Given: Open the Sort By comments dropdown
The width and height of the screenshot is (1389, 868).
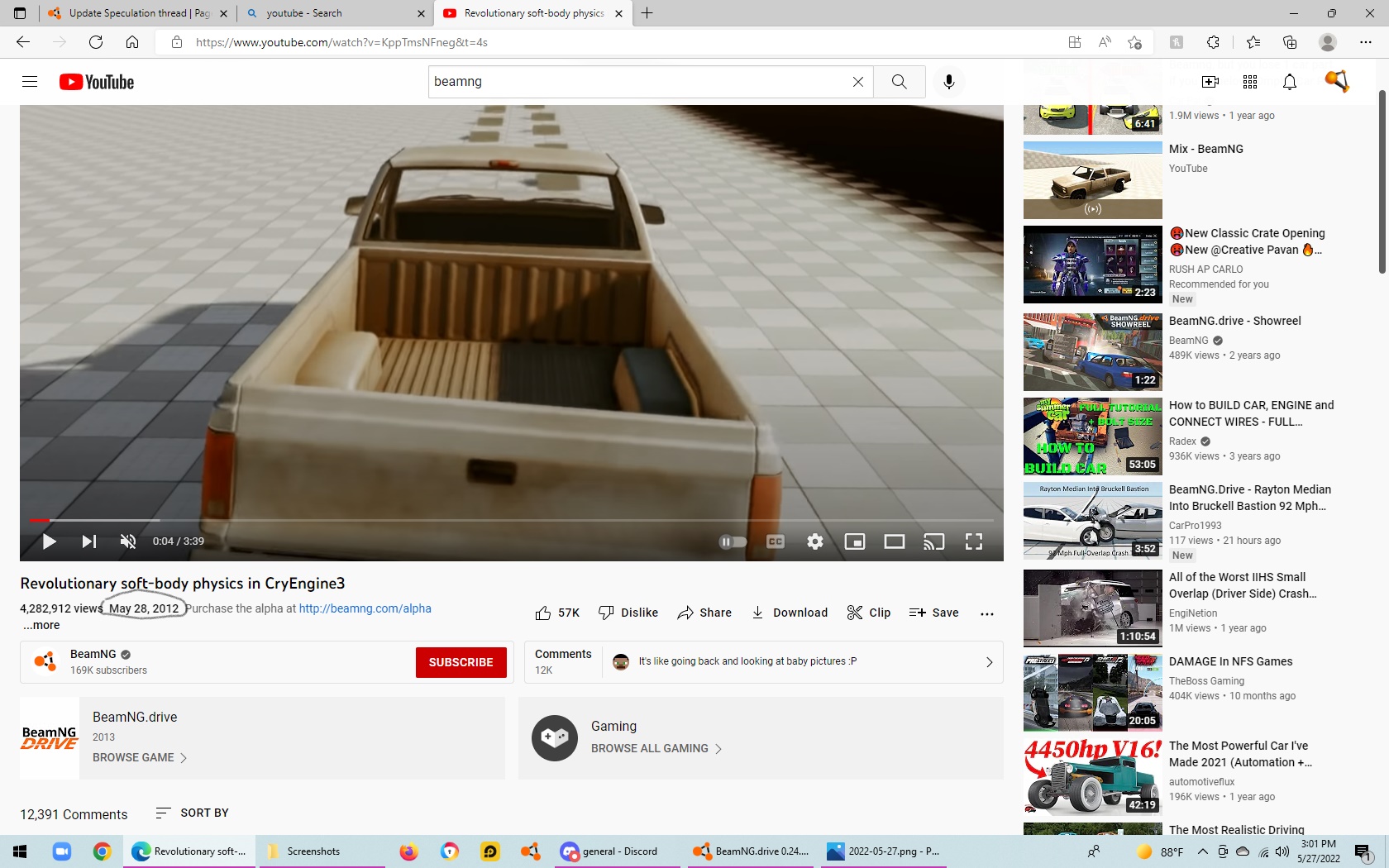Looking at the screenshot, I should tap(192, 813).
